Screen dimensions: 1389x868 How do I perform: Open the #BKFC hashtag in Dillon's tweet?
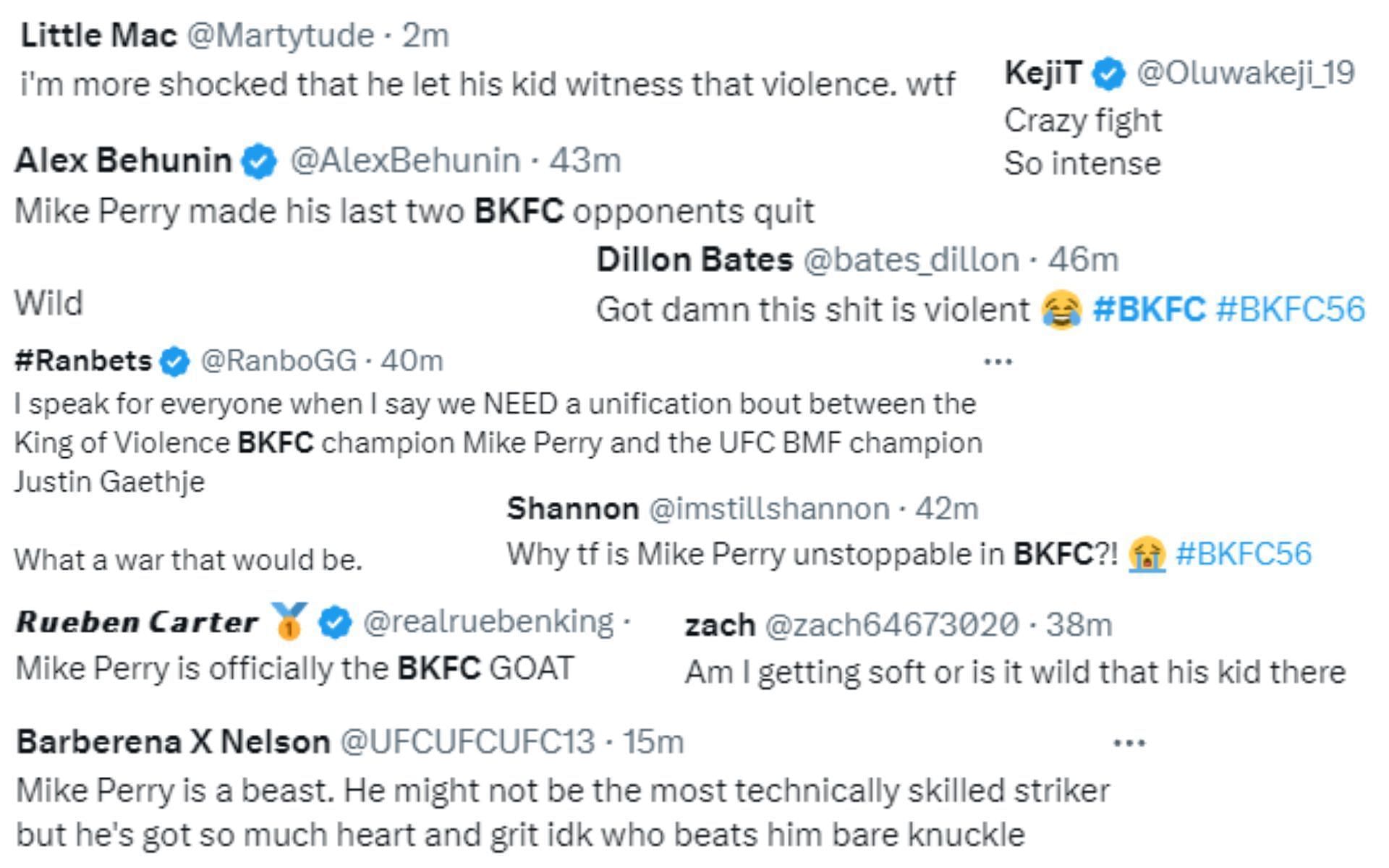[x=1149, y=310]
